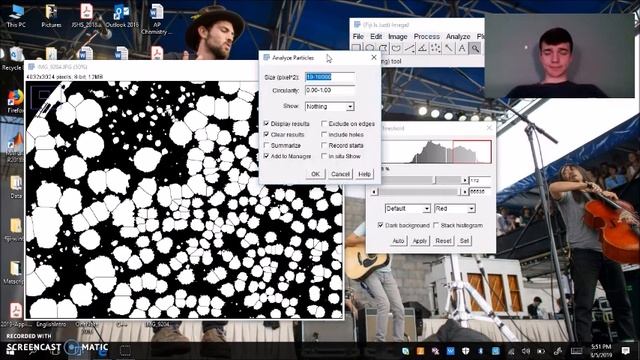Select the Multi-point tool in Fiji
The height and width of the screenshot is (360, 640).
[x=436, y=48]
